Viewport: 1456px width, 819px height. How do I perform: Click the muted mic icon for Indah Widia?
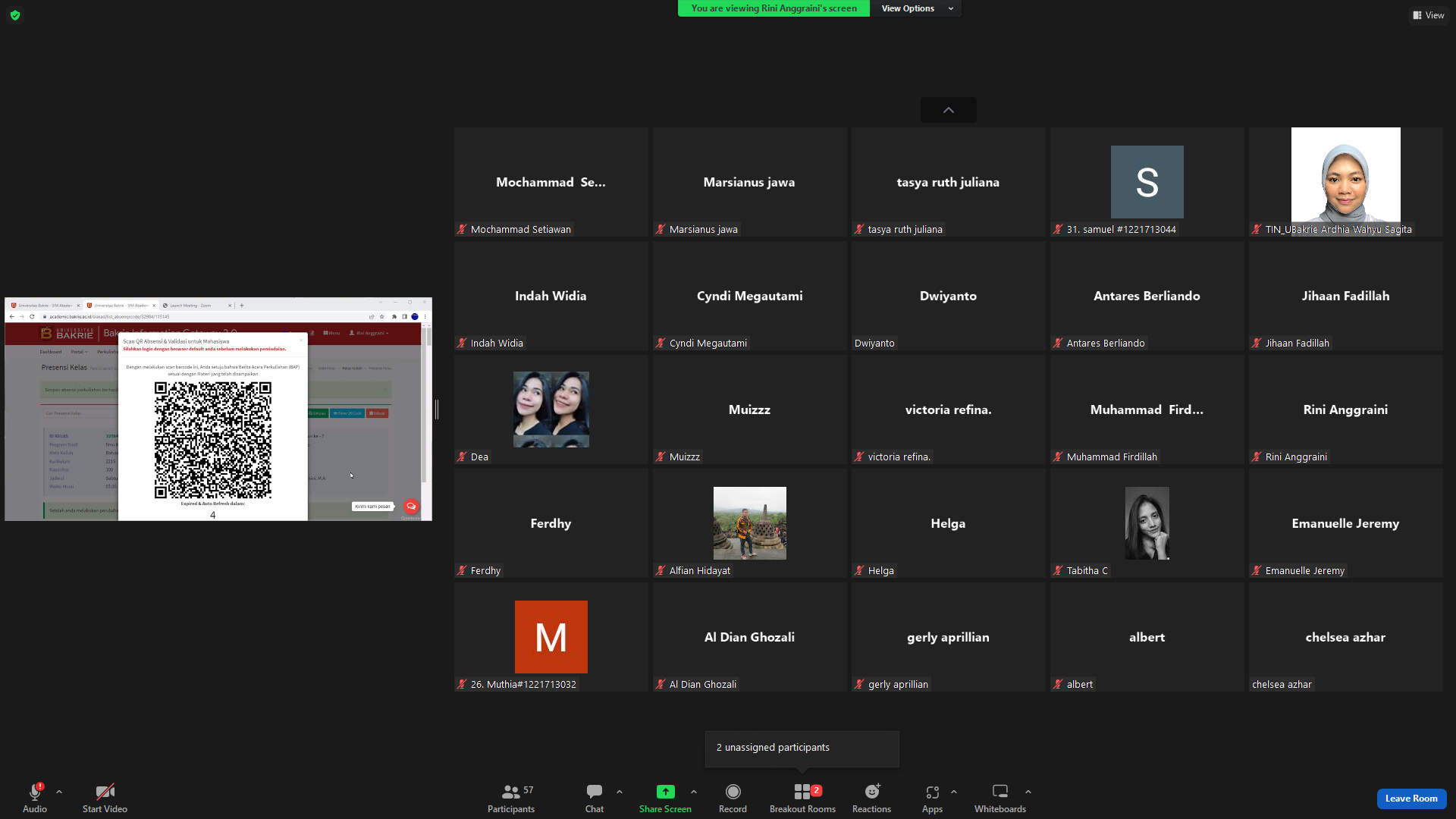(x=462, y=343)
